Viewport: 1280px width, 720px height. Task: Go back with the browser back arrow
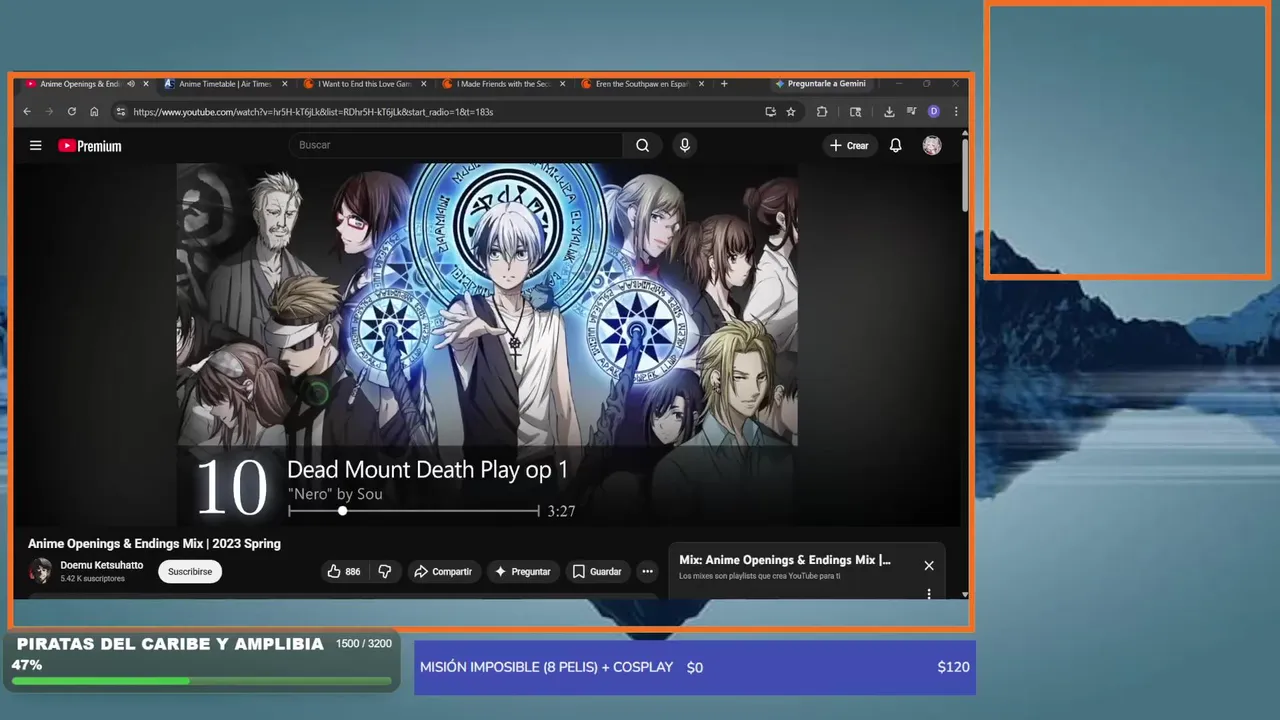[27, 112]
